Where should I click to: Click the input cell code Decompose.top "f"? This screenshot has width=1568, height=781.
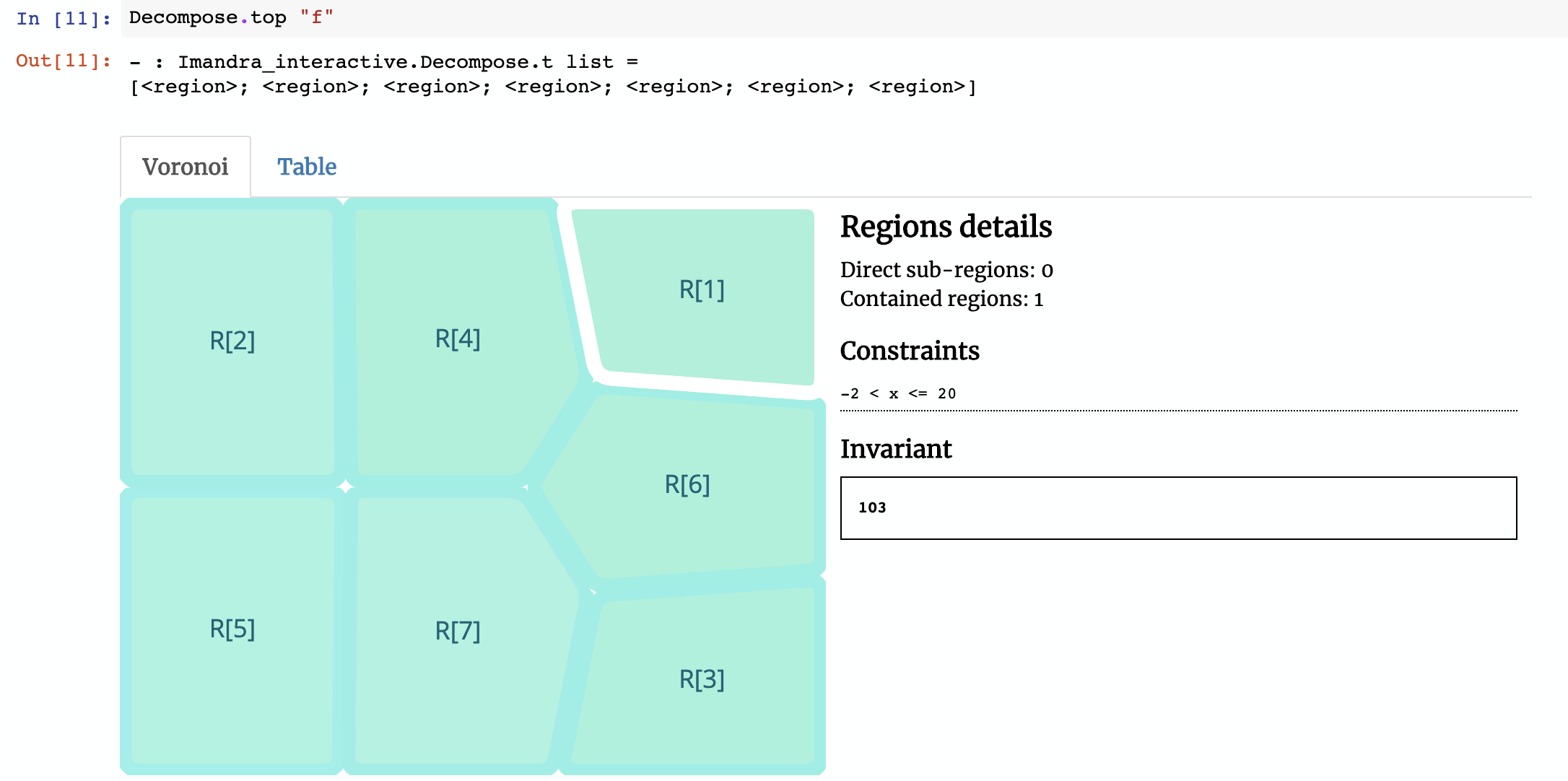pyautogui.click(x=231, y=17)
